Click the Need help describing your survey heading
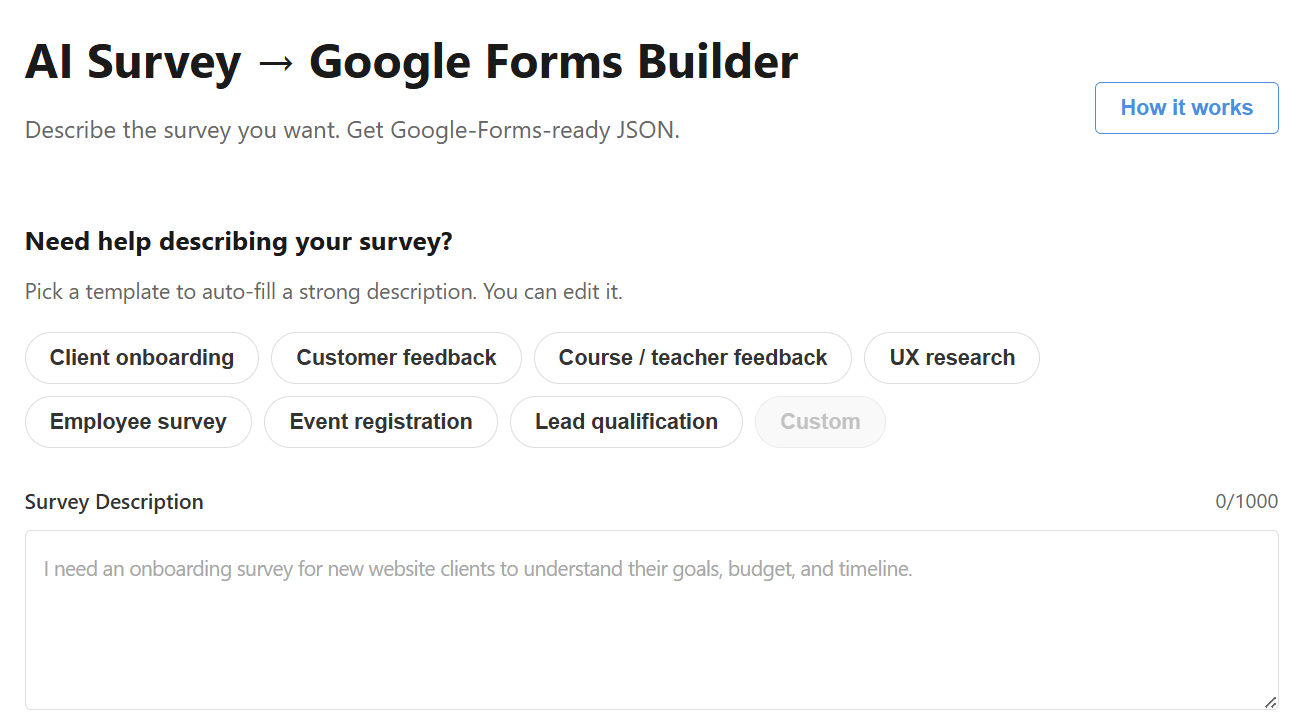 239,241
